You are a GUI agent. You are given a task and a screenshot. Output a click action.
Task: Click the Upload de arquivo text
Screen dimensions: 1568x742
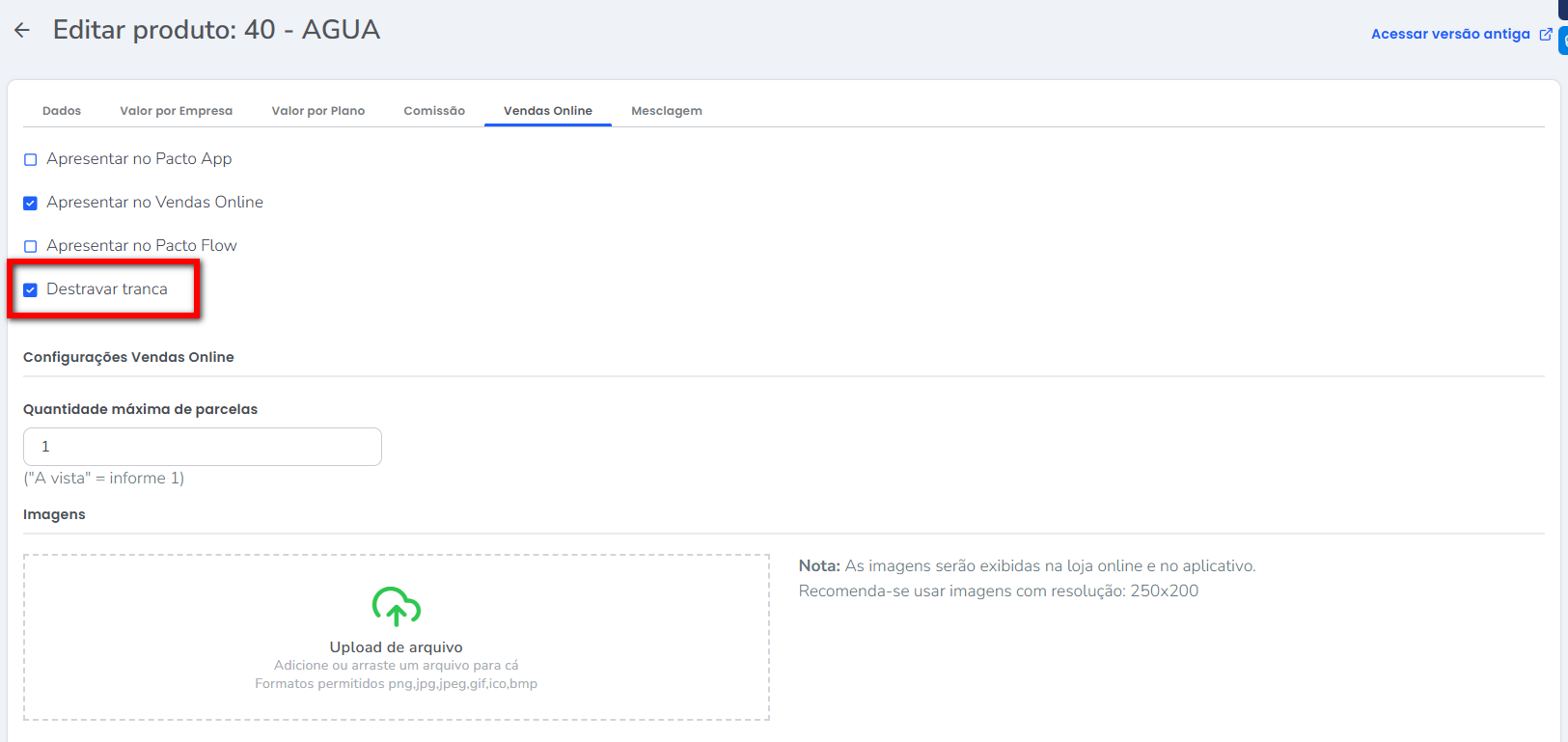(x=396, y=647)
